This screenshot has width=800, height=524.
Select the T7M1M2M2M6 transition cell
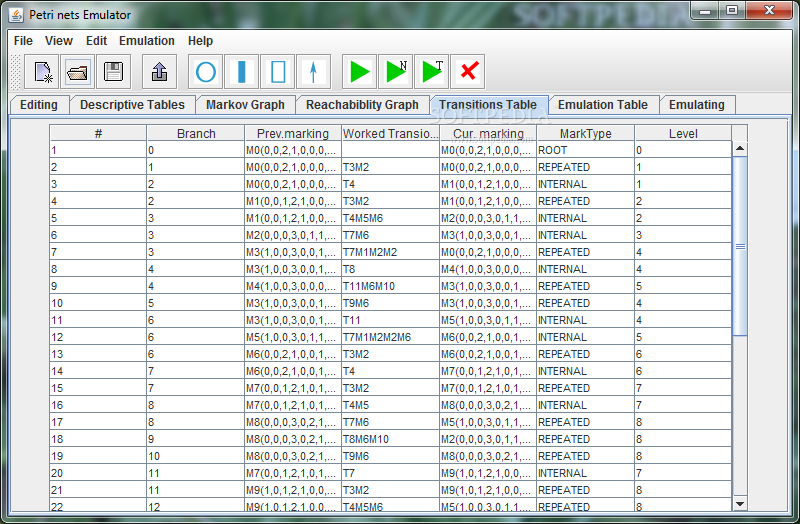pos(390,337)
